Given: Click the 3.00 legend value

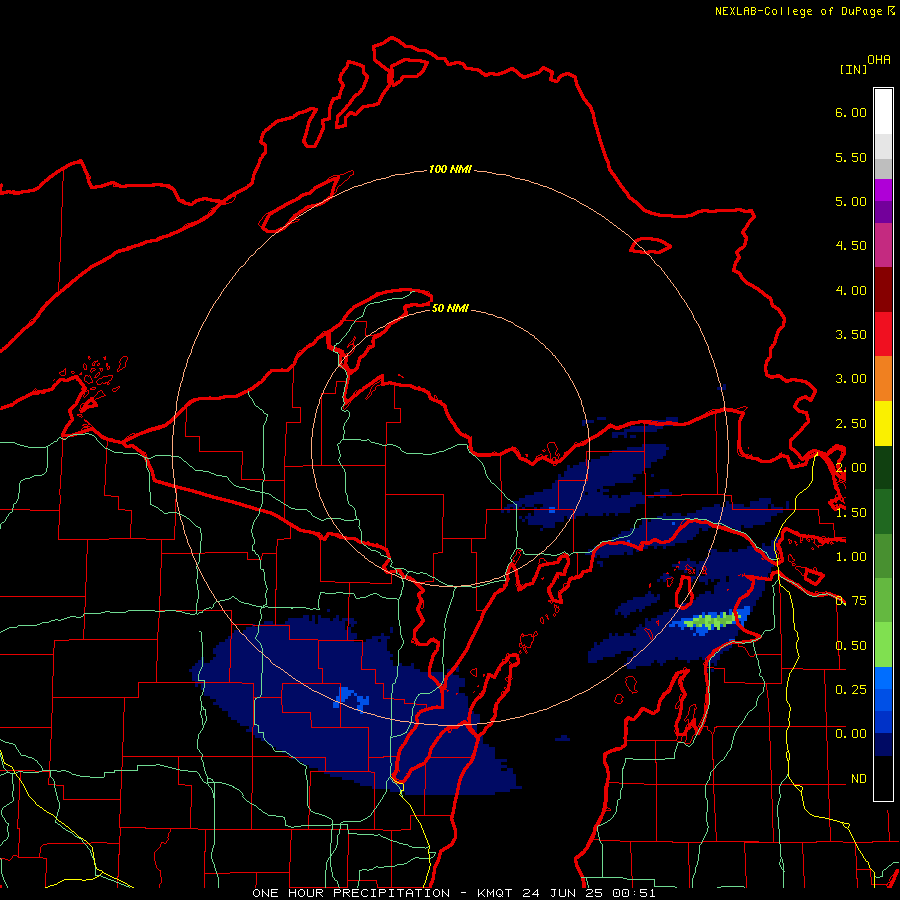Looking at the screenshot, I should (851, 379).
